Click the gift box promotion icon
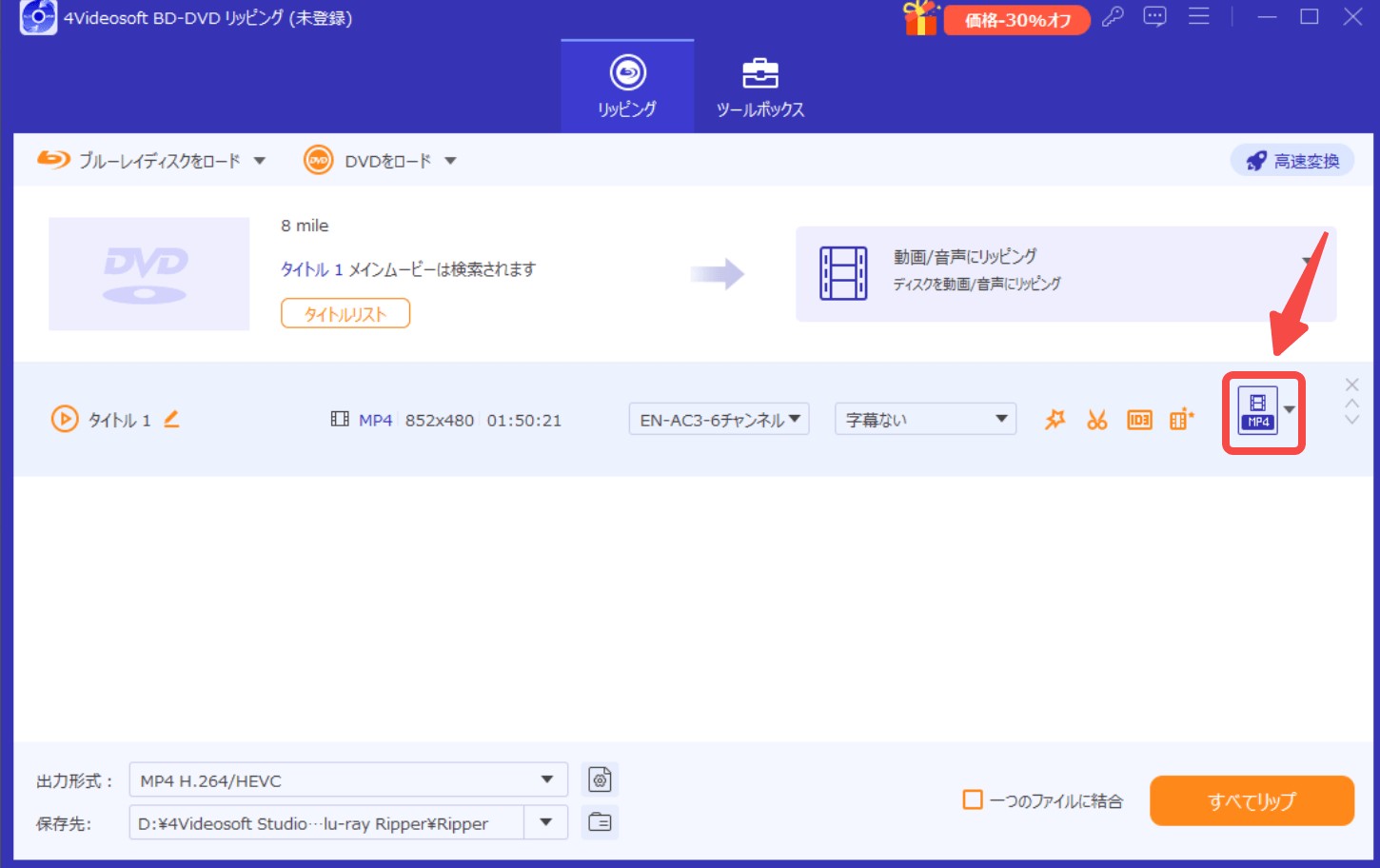Image resolution: width=1380 pixels, height=868 pixels. (x=920, y=18)
